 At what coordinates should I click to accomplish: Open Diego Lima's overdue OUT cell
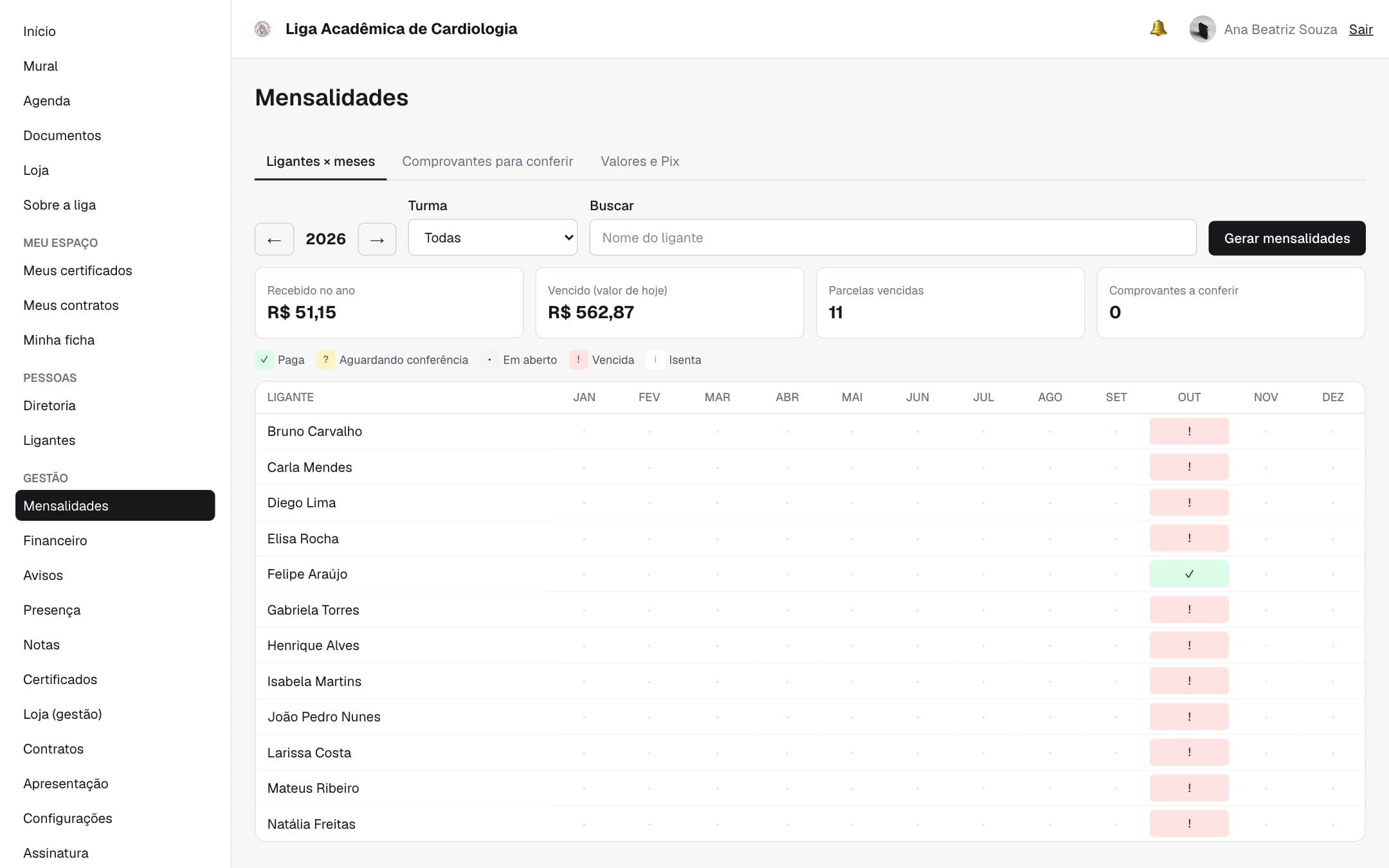pyautogui.click(x=1189, y=503)
